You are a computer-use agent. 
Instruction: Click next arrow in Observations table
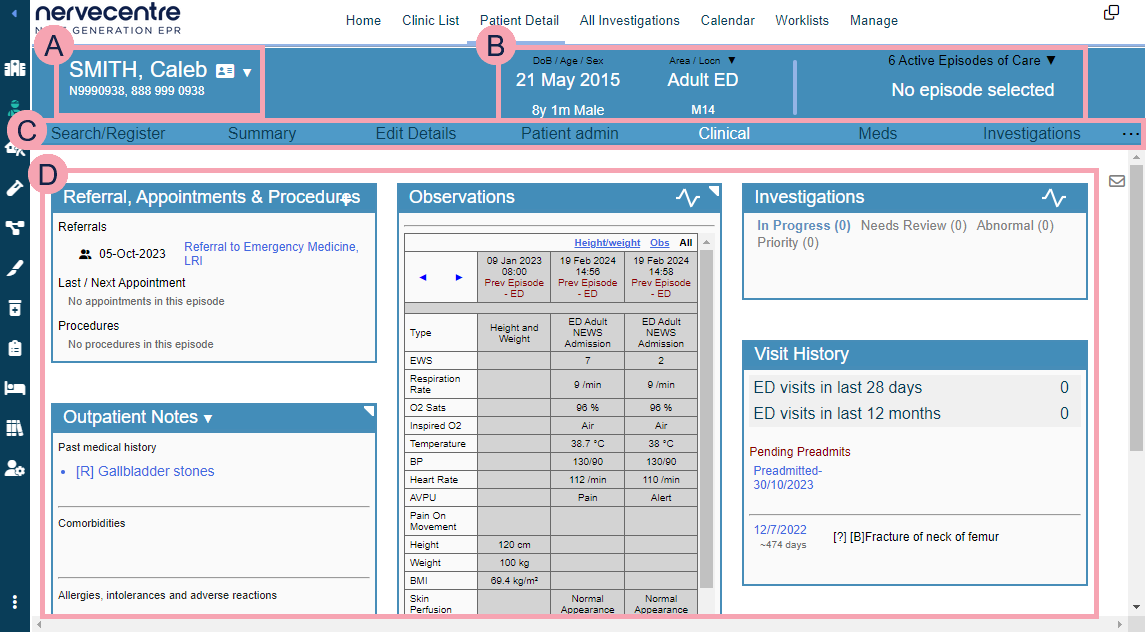click(459, 277)
